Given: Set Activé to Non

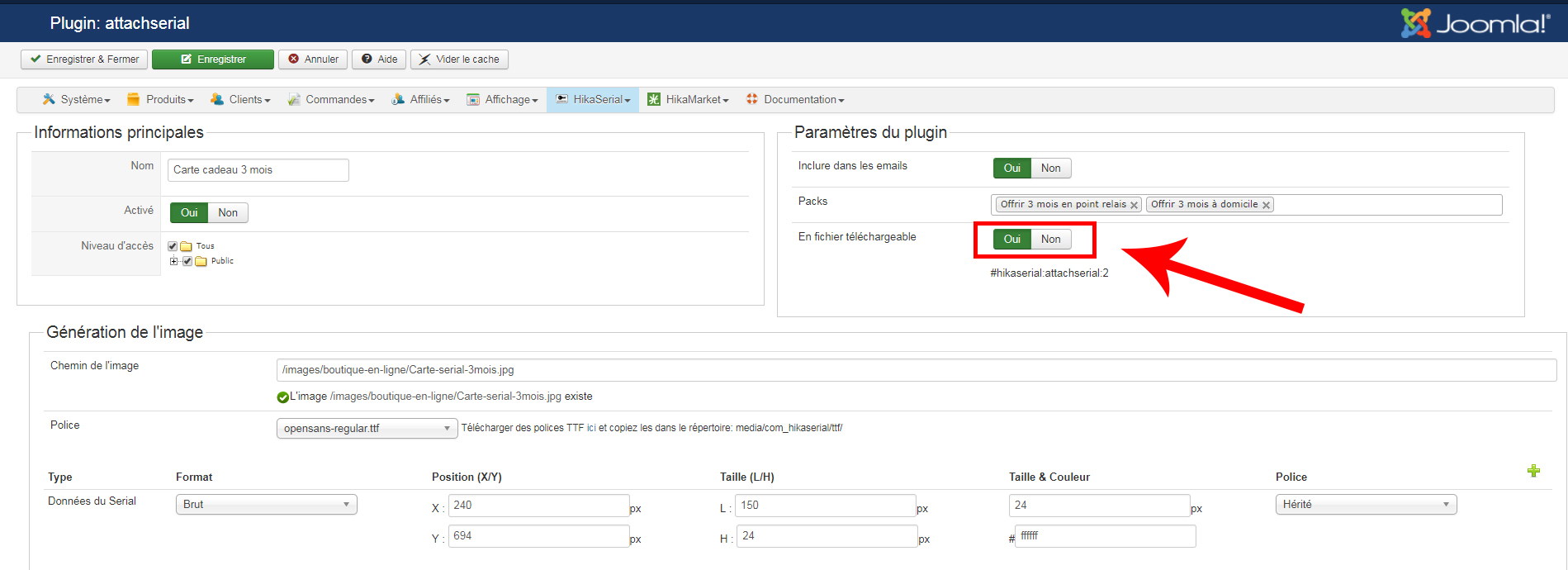Looking at the screenshot, I should [x=228, y=213].
